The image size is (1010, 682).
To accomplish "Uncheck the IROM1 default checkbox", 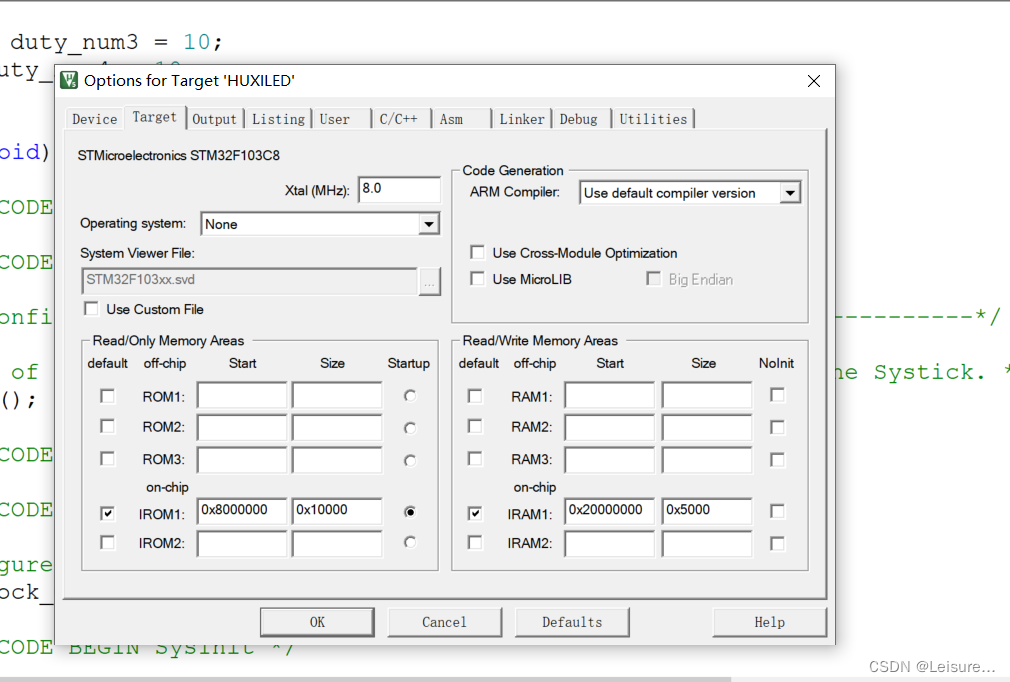I will point(108,513).
